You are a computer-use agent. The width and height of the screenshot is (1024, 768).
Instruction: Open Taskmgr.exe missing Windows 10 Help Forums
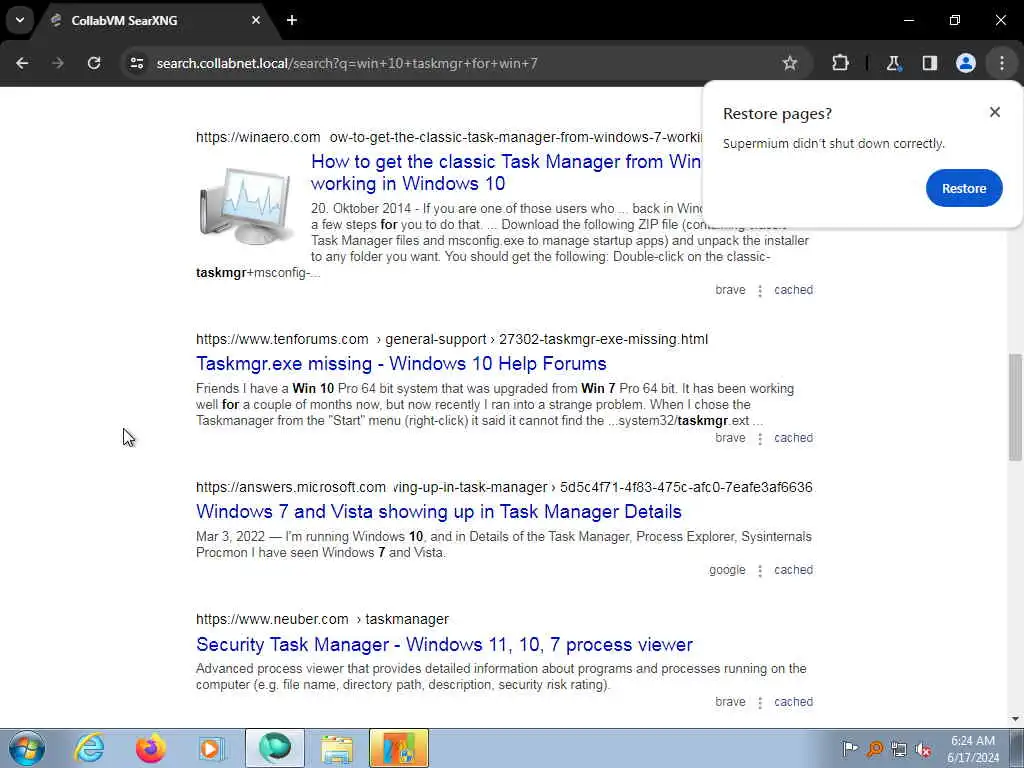401,363
